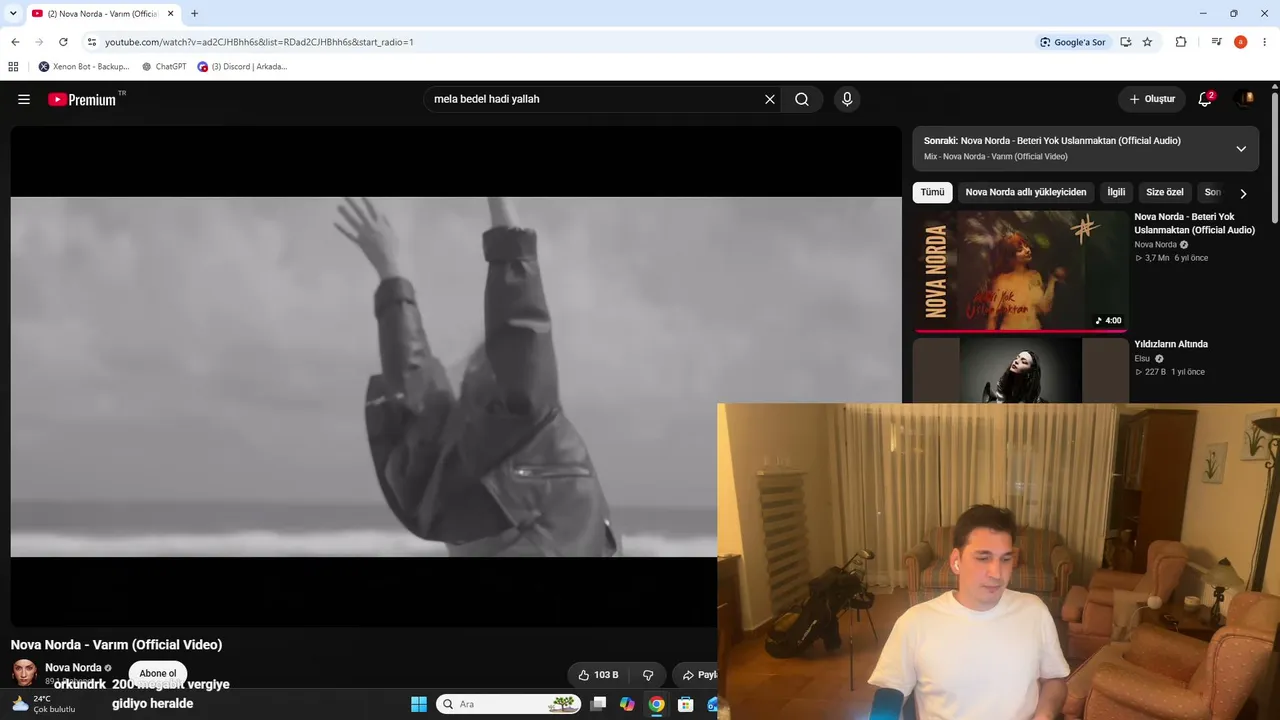
Task: Open Nova Norda - Beteri Yok Uslanmaktan title
Action: point(1194,223)
